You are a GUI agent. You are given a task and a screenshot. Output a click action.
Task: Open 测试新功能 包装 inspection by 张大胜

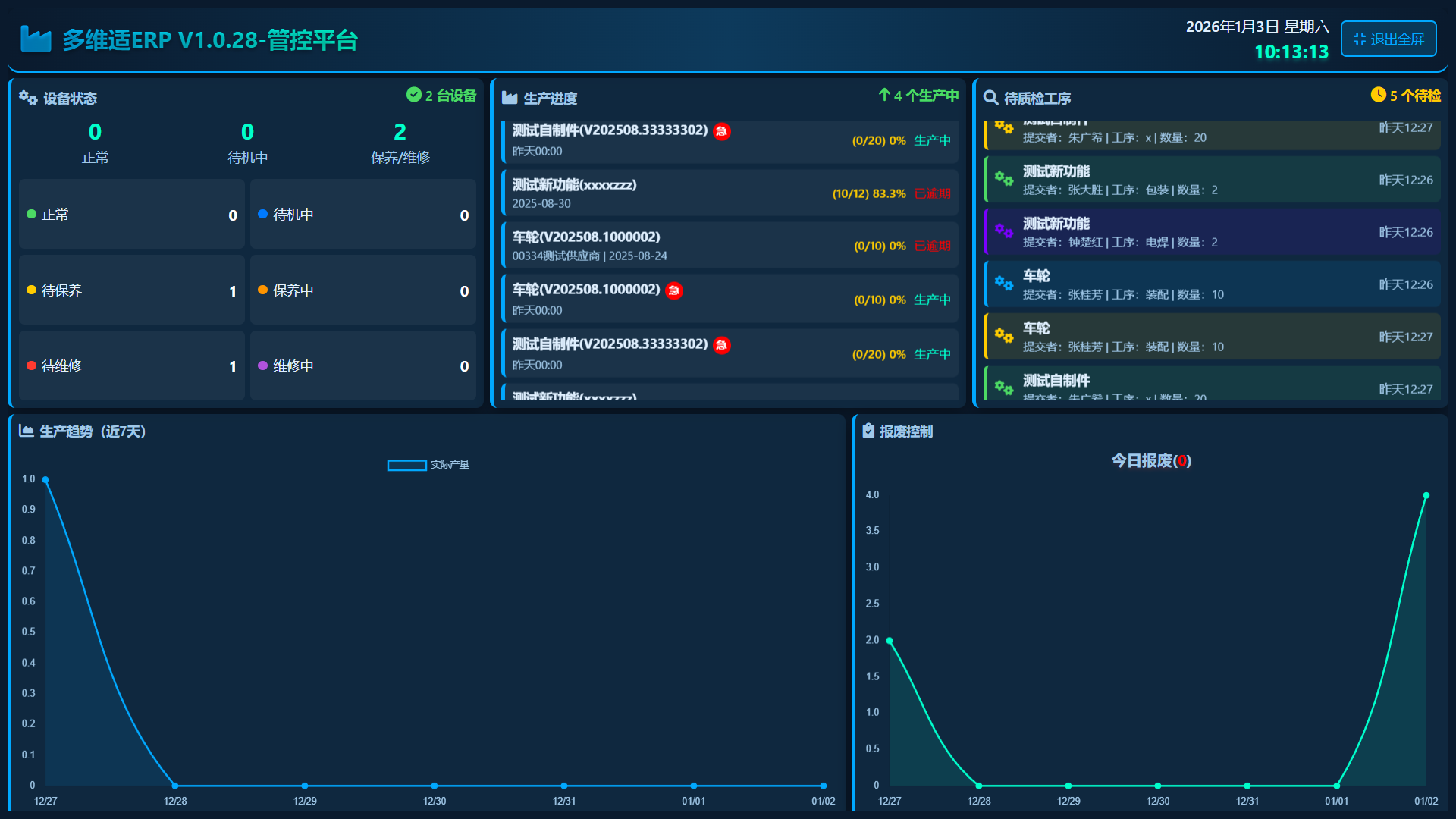click(x=1212, y=179)
